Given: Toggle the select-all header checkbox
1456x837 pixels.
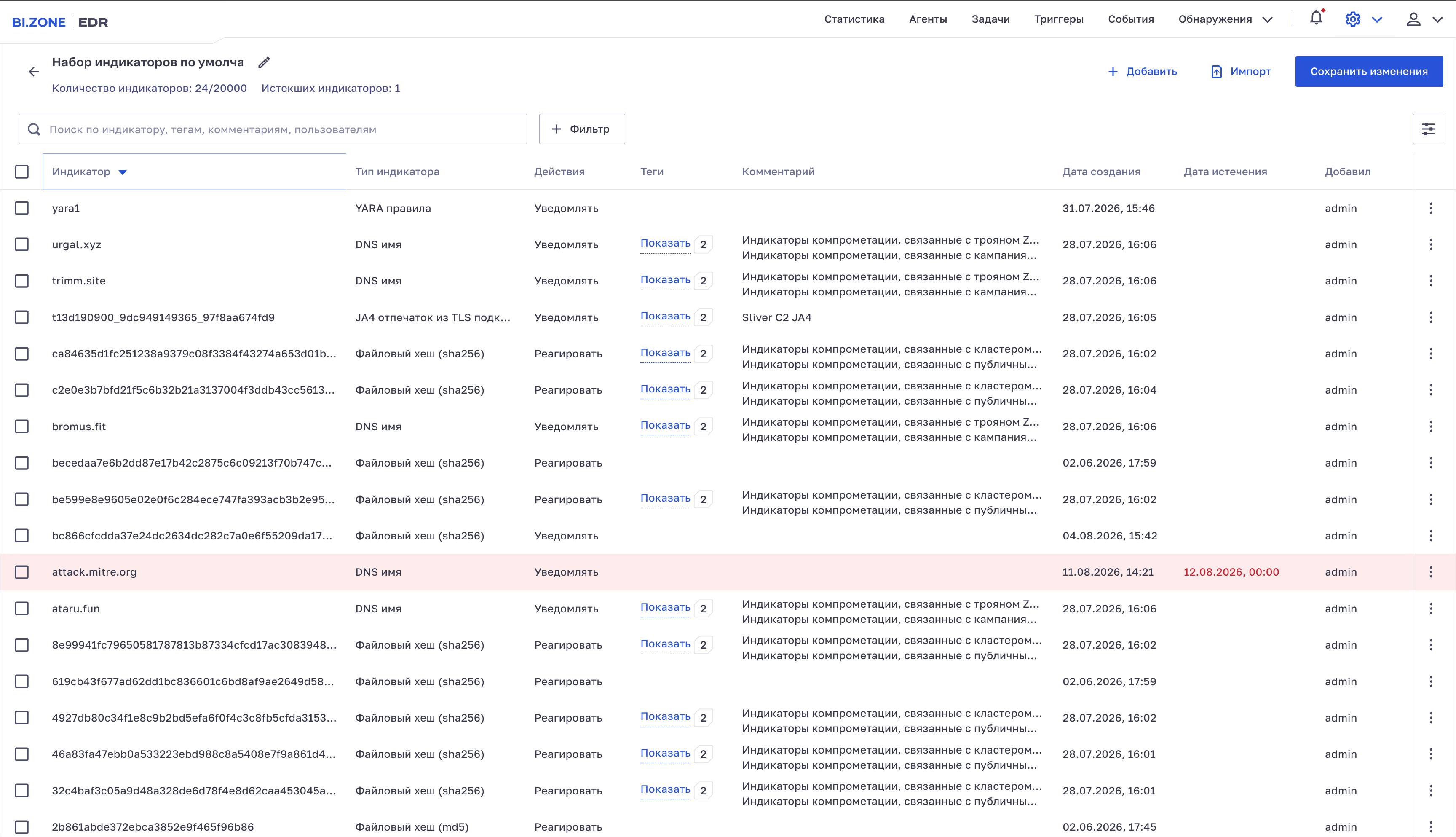Looking at the screenshot, I should tap(22, 171).
